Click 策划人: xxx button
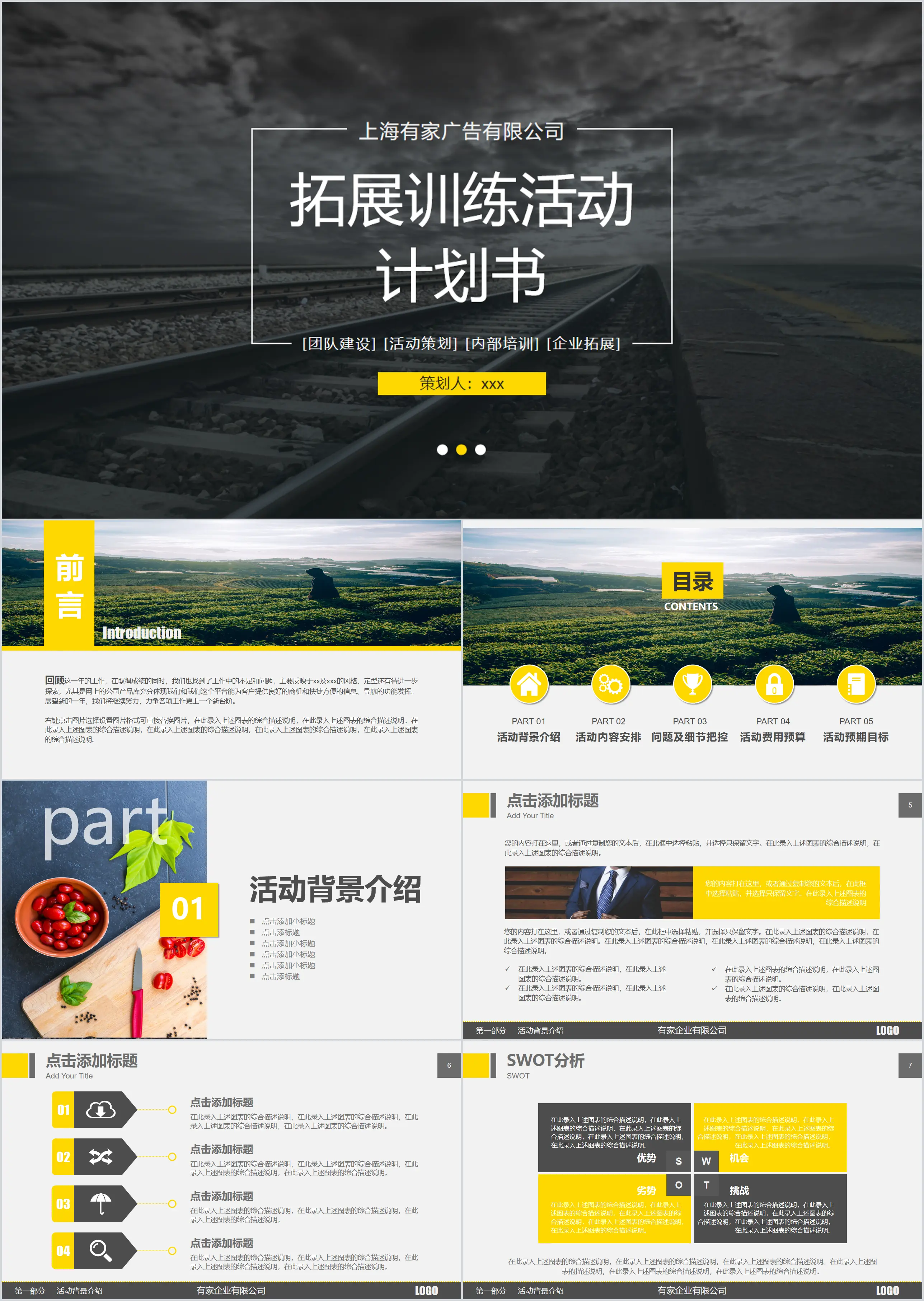Screen dimensions: 924x1301 pos(462,381)
